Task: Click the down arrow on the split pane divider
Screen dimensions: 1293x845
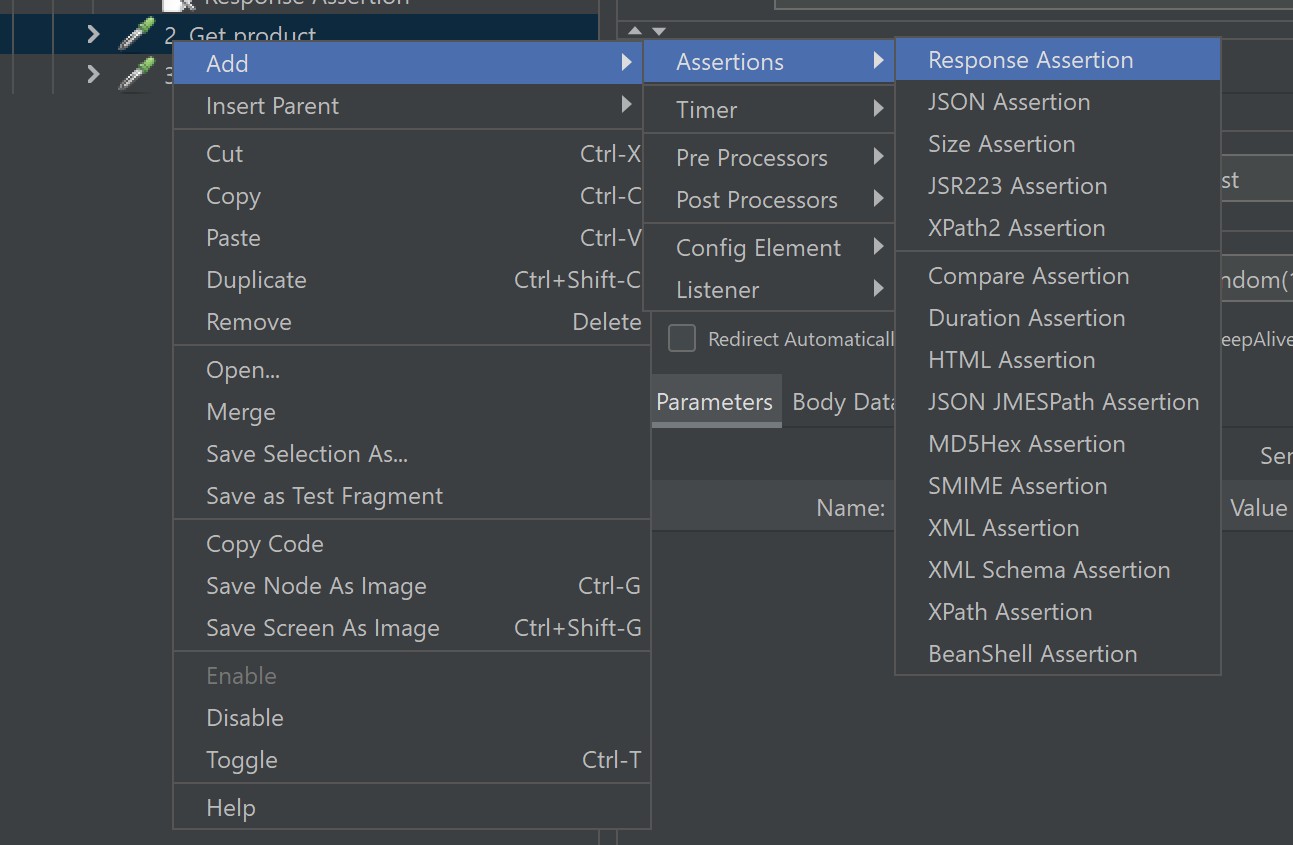Action: click(658, 31)
